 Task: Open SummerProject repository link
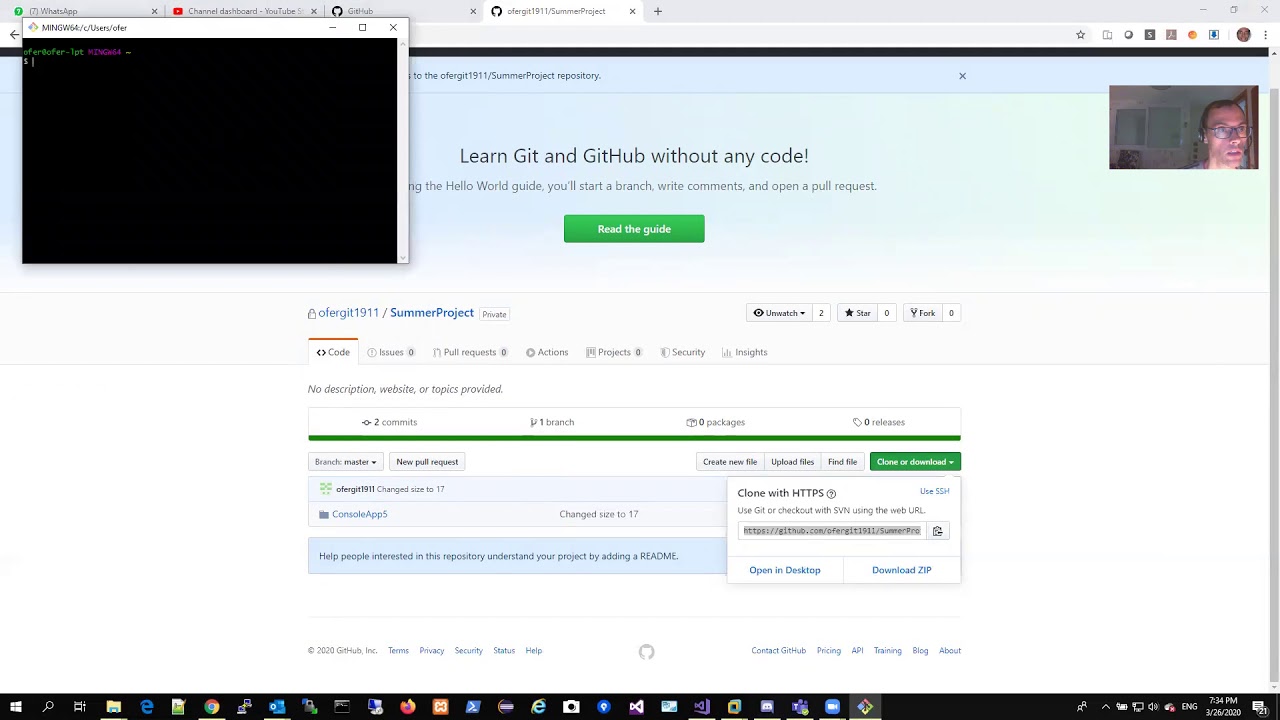point(432,313)
